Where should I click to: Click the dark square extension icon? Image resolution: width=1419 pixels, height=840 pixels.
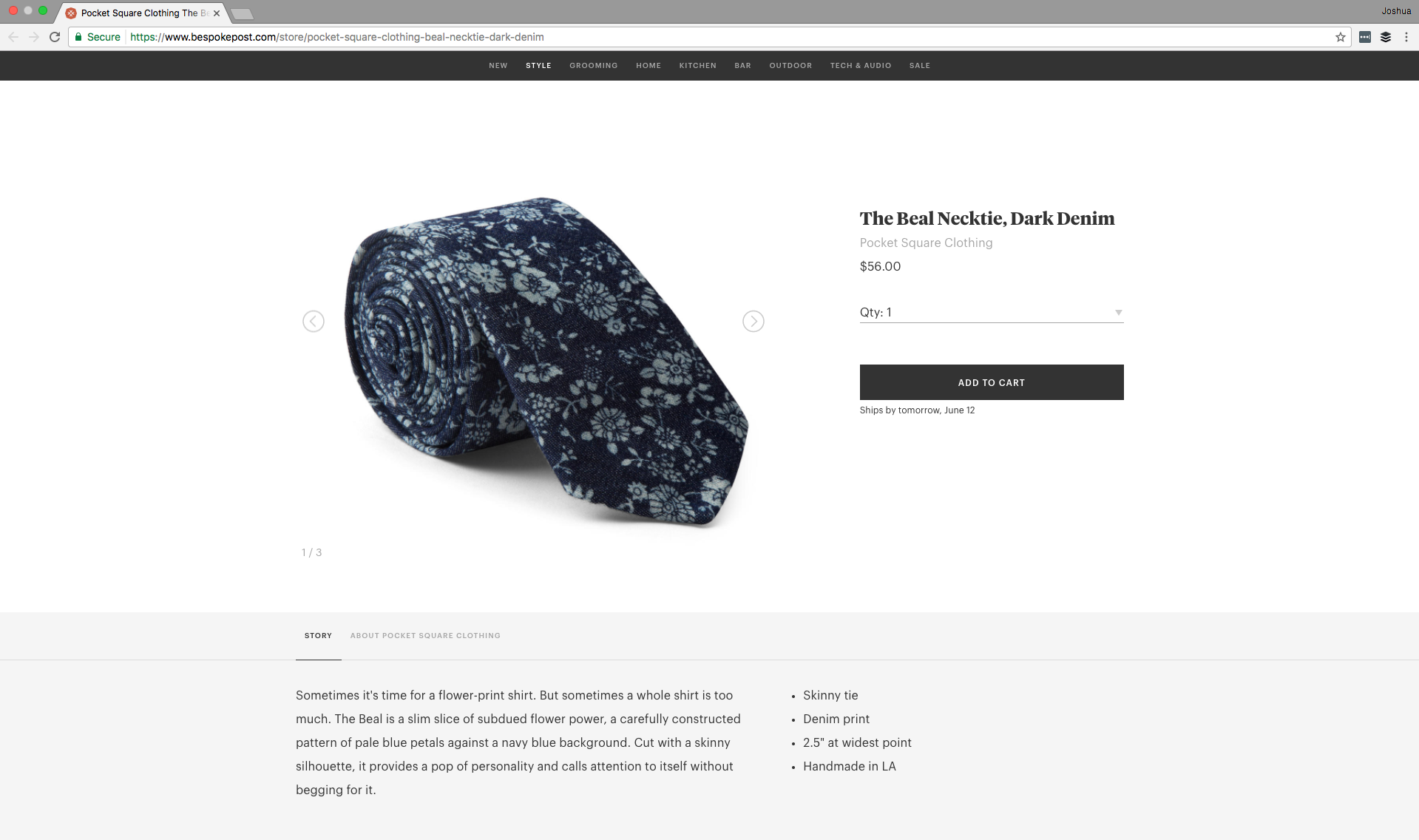(1364, 37)
